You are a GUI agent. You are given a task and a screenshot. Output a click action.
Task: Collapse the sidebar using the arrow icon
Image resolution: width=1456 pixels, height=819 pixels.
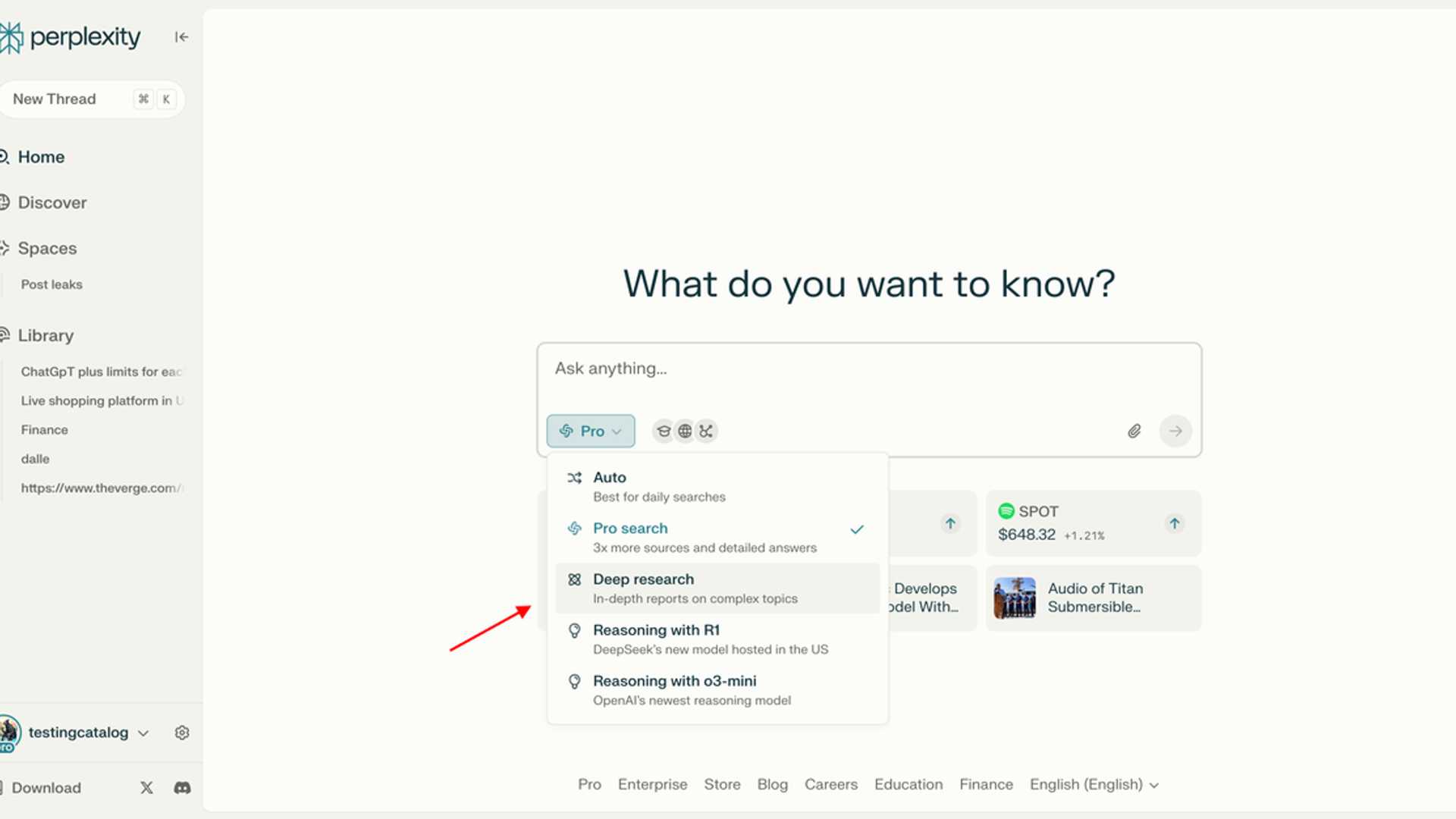click(181, 36)
